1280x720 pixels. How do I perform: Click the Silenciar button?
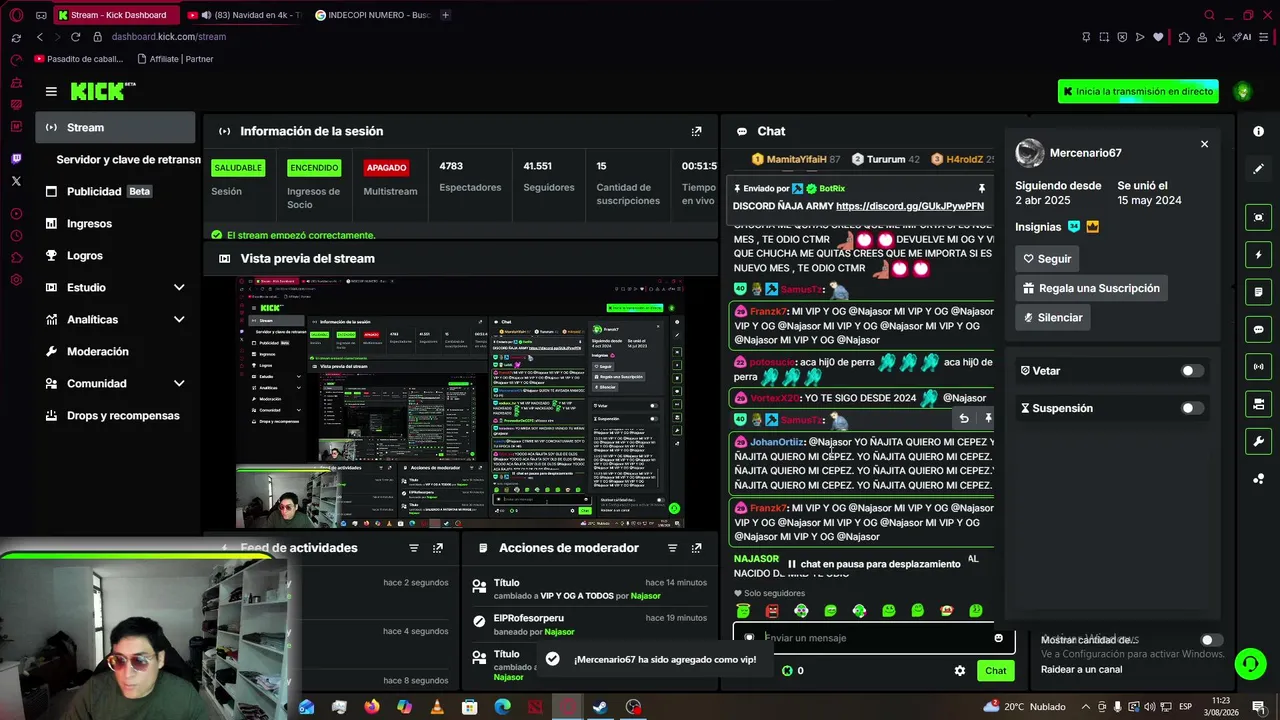(1053, 317)
